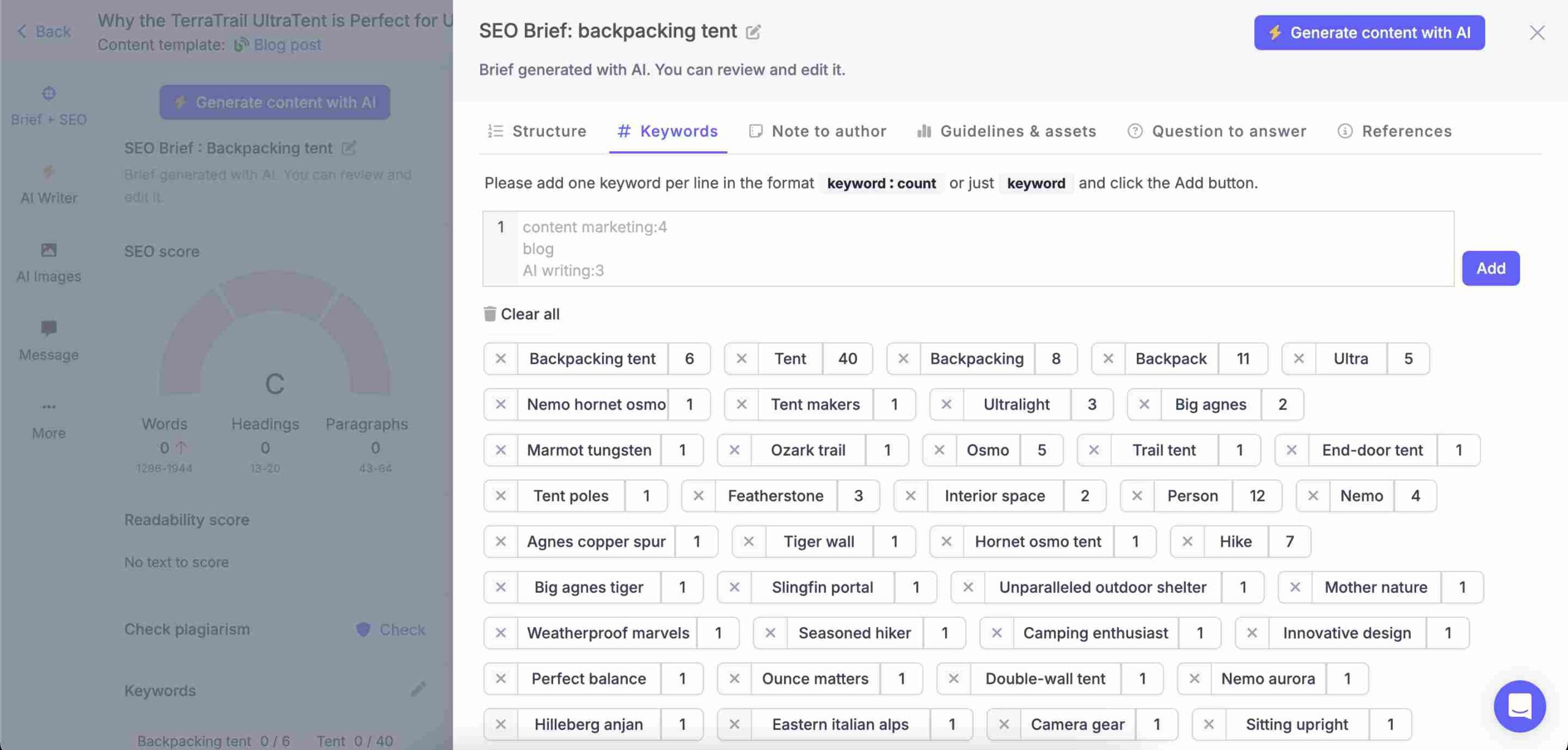
Task: Remove the Backpacking tent keyword tag
Action: pyautogui.click(x=500, y=358)
